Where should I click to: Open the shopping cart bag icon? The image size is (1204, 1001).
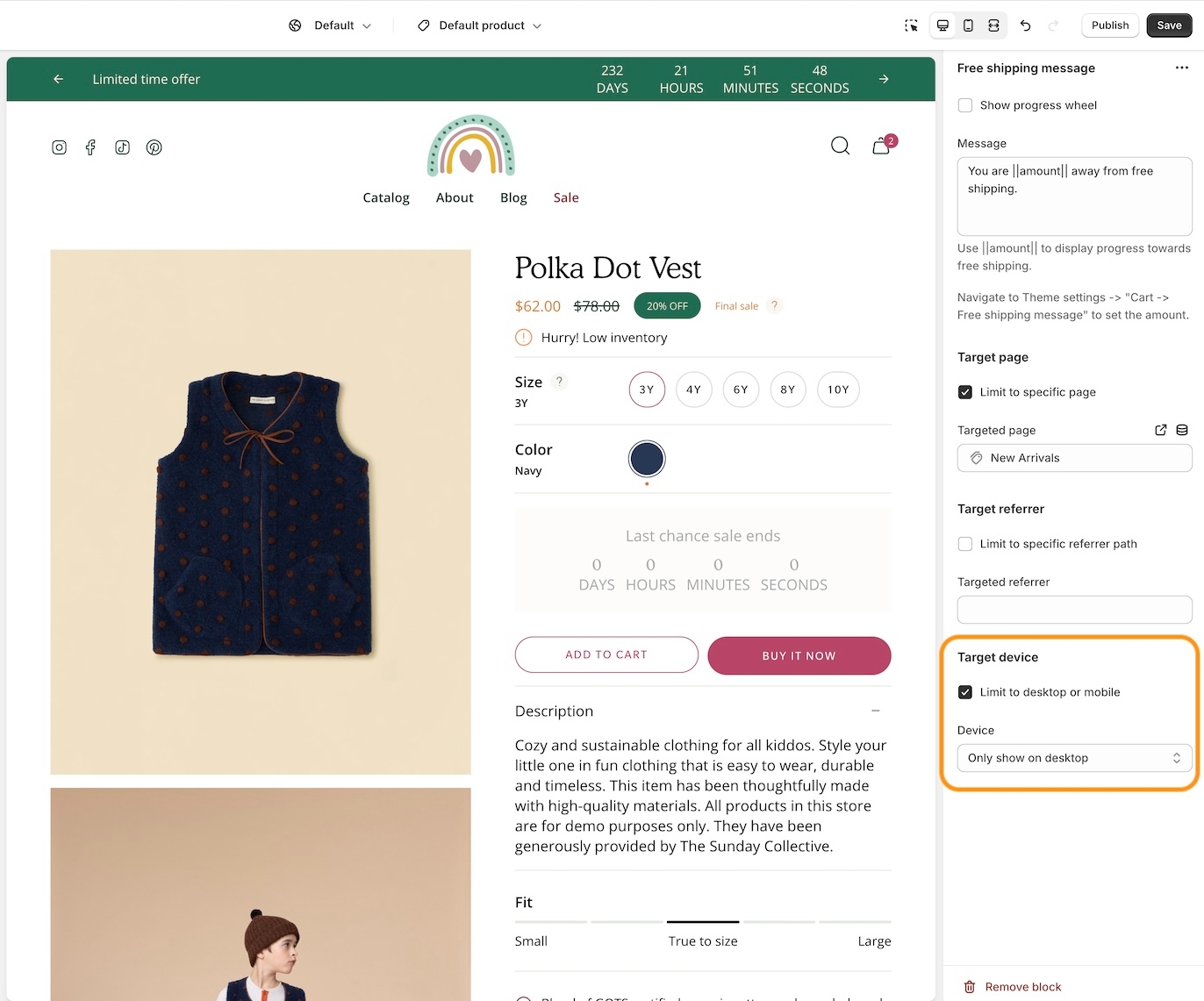coord(881,147)
